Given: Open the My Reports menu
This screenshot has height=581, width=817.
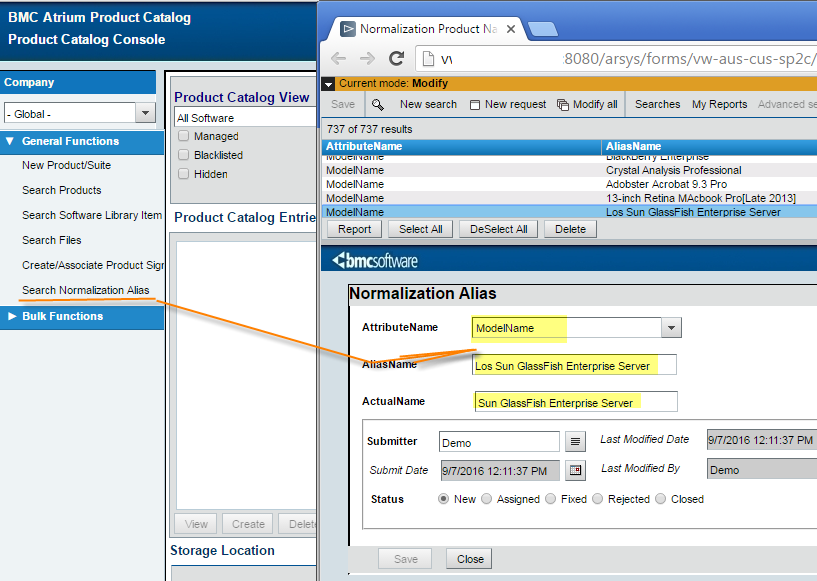Looking at the screenshot, I should click(719, 104).
